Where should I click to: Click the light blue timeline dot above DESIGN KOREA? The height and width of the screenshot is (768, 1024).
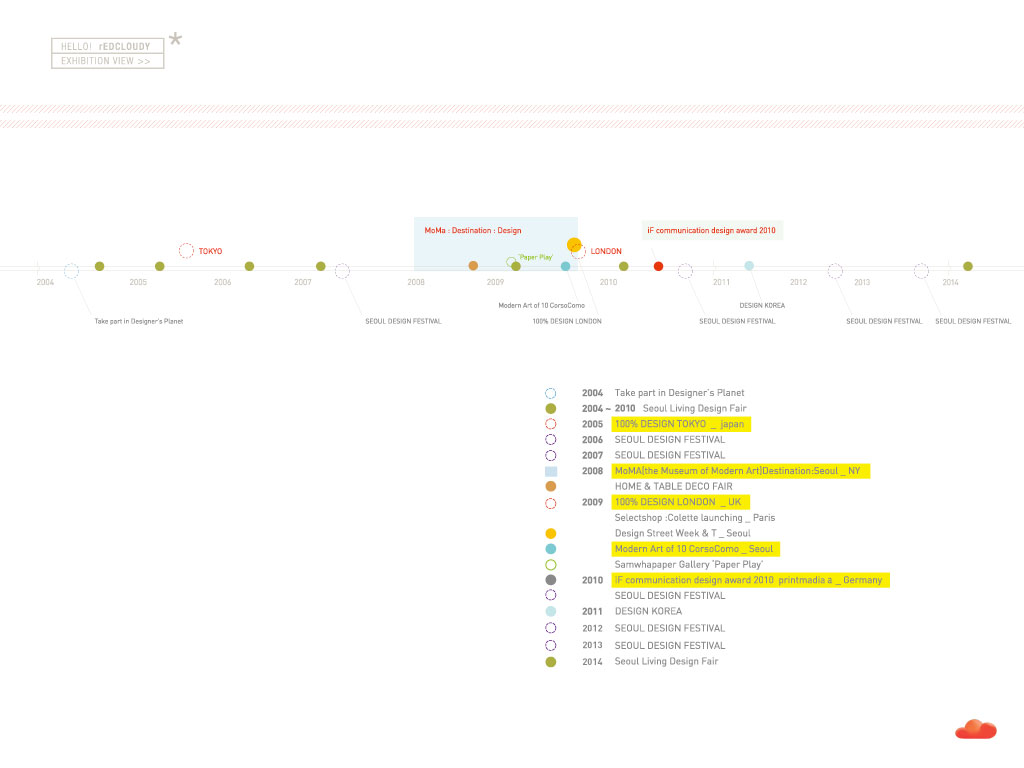(x=749, y=266)
